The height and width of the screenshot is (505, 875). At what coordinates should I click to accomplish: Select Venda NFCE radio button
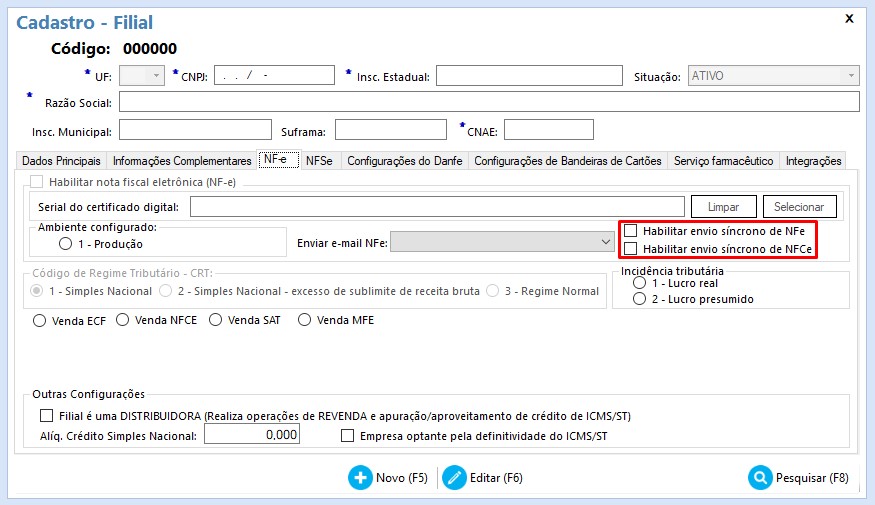point(122,320)
